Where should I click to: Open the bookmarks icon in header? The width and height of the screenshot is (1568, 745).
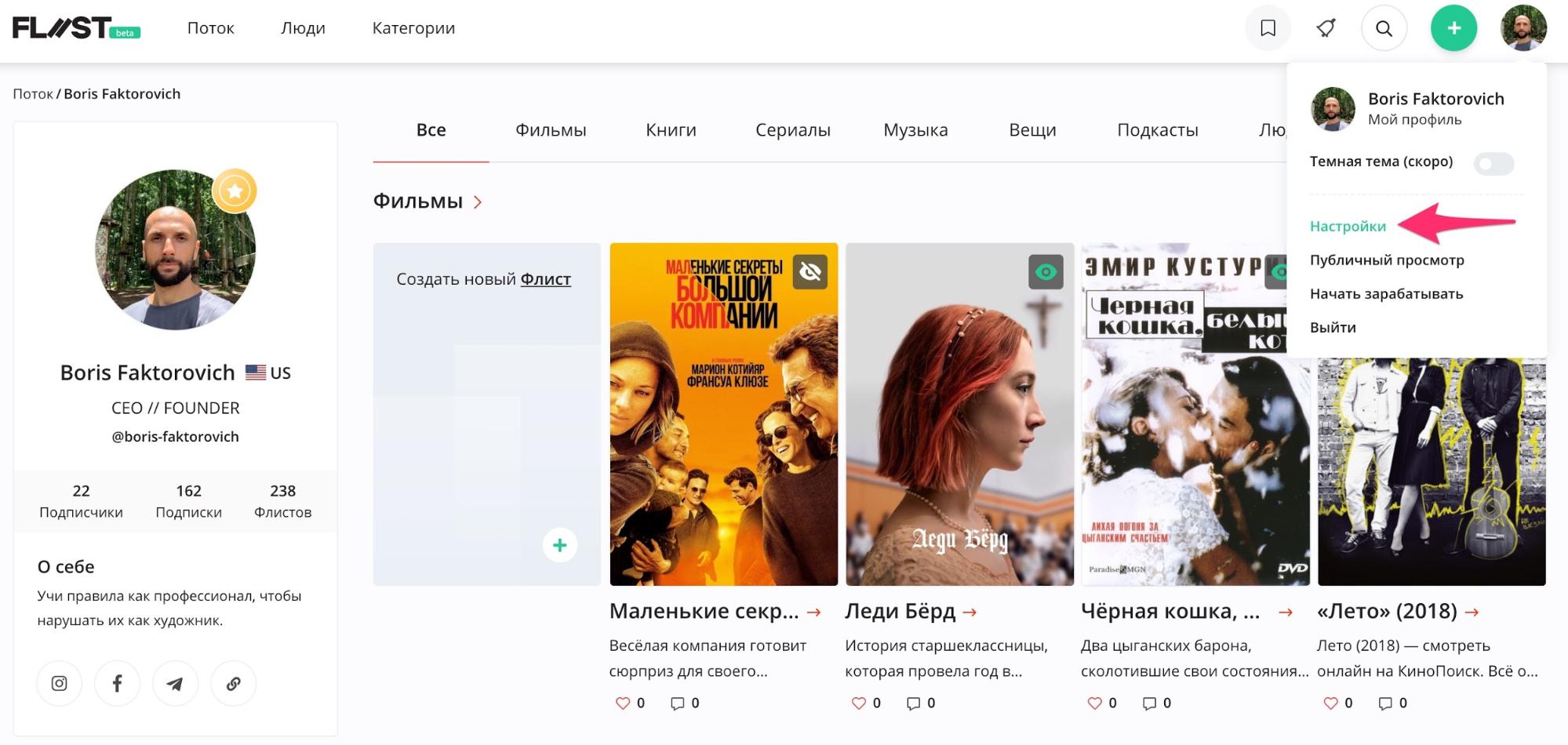(x=1268, y=28)
